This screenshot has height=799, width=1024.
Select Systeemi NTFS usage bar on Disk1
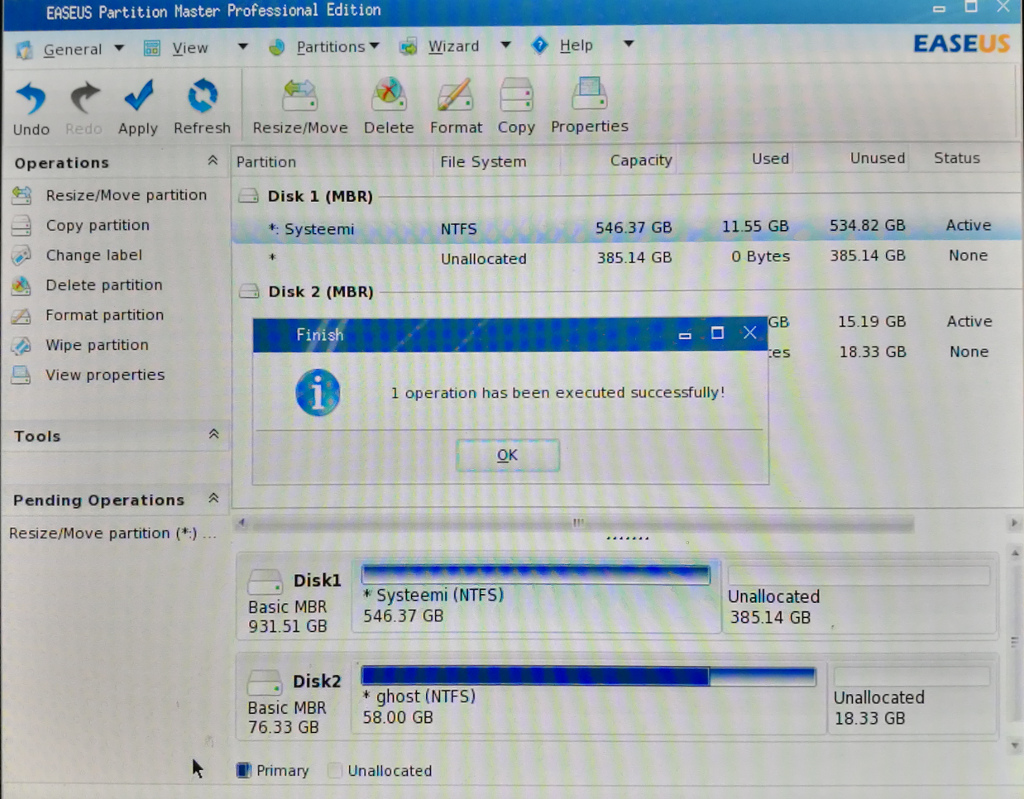coord(536,574)
